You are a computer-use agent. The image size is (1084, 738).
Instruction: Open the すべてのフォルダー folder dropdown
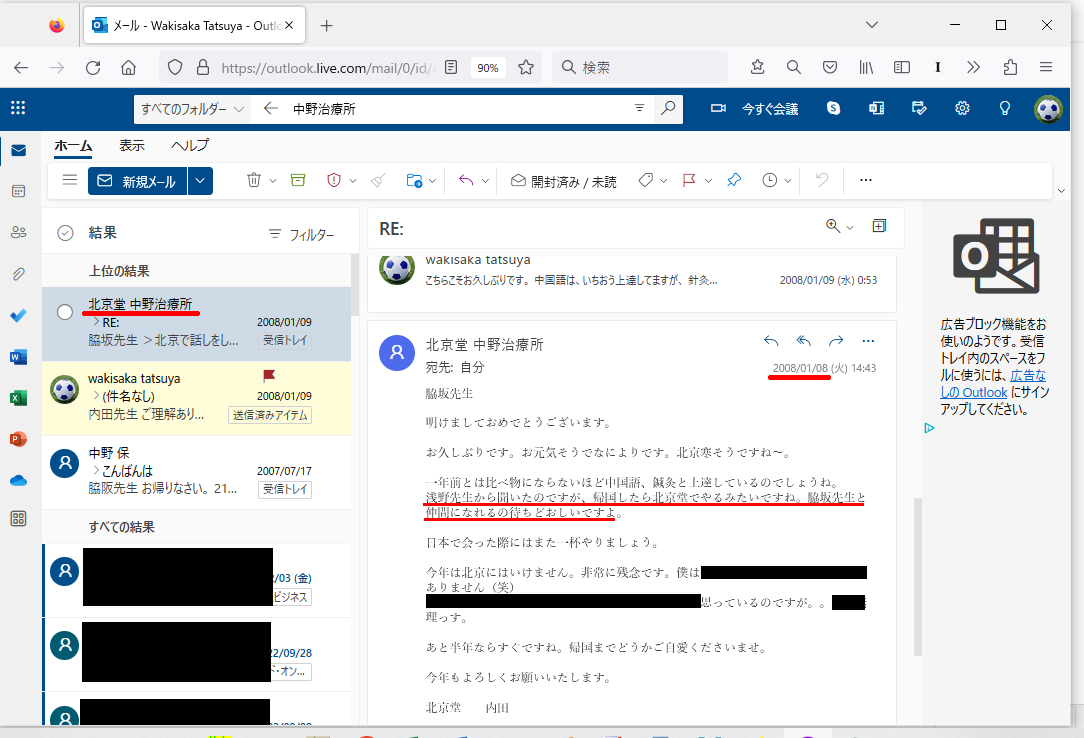(x=192, y=109)
